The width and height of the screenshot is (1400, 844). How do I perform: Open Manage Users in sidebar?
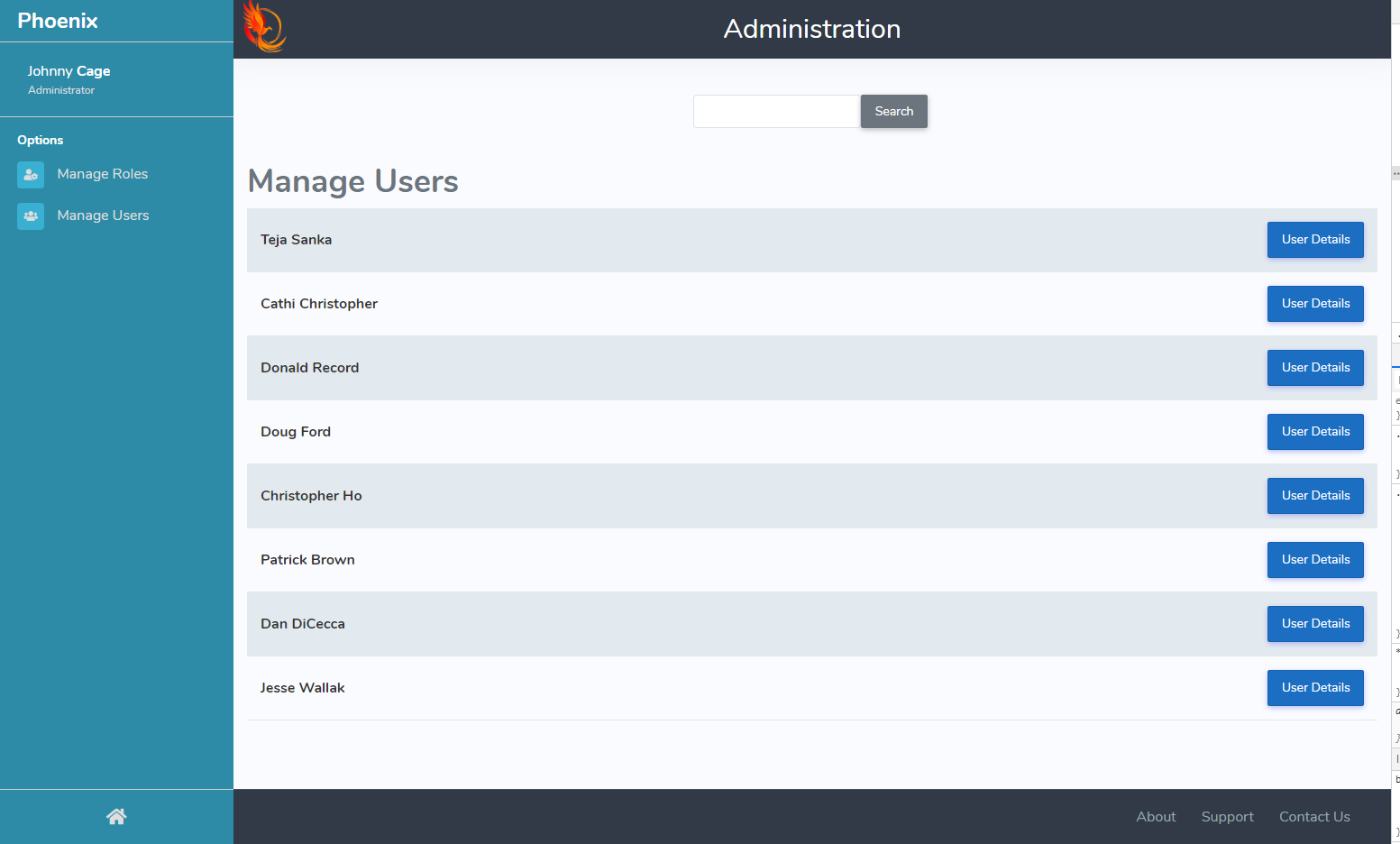pyautogui.click(x=103, y=216)
